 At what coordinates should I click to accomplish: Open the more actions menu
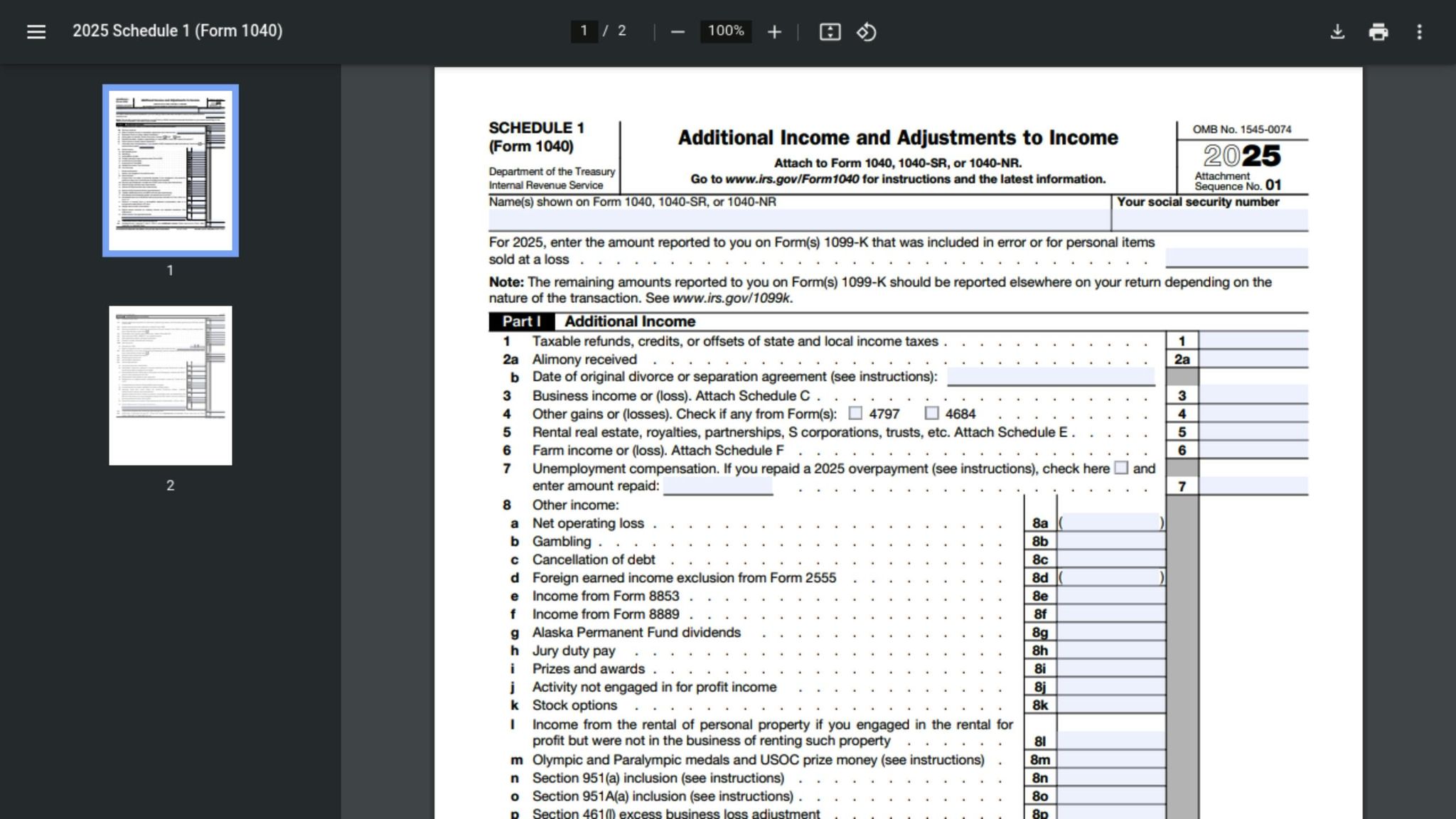coord(1419,32)
